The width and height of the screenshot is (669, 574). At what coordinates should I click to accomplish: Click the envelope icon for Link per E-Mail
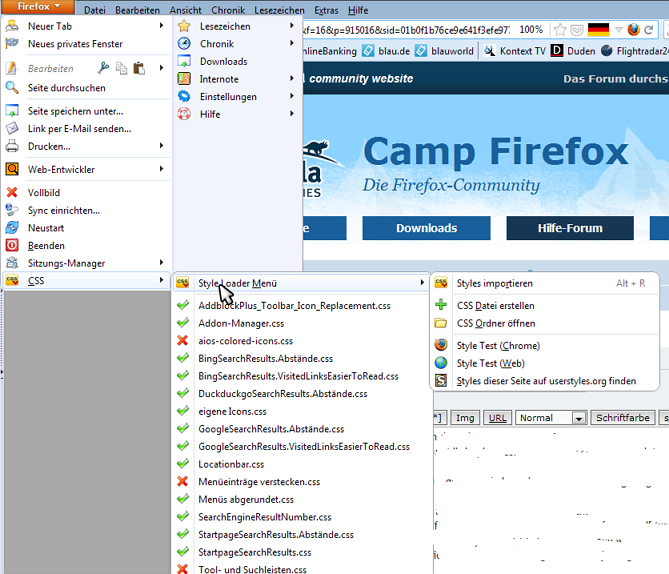[x=12, y=128]
